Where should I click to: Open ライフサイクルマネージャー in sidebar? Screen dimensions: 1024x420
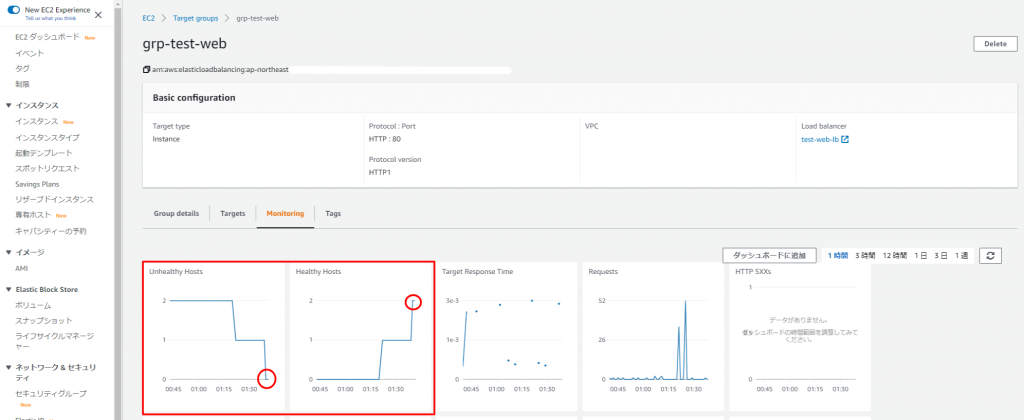pyautogui.click(x=54, y=342)
